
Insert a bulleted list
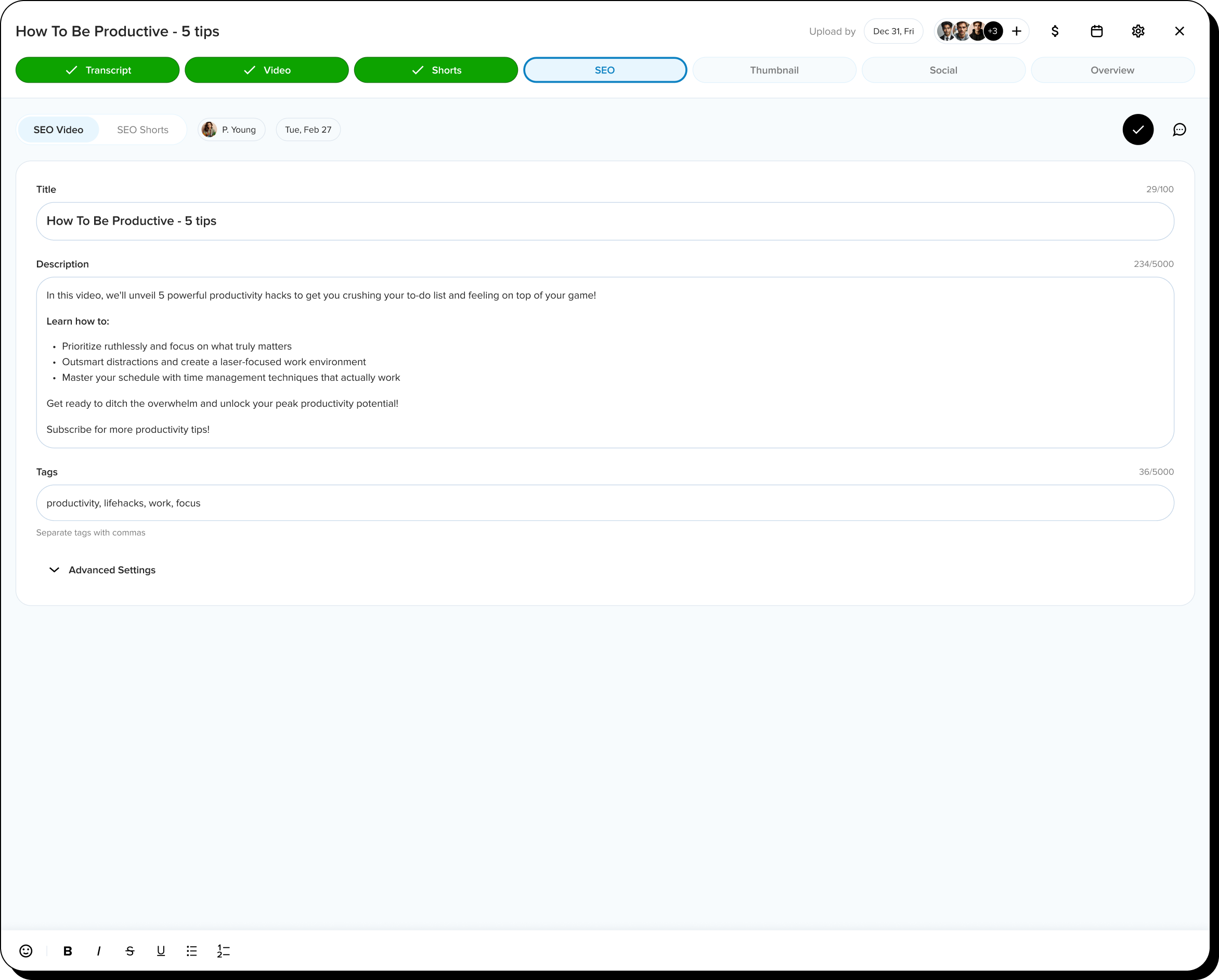point(192,950)
